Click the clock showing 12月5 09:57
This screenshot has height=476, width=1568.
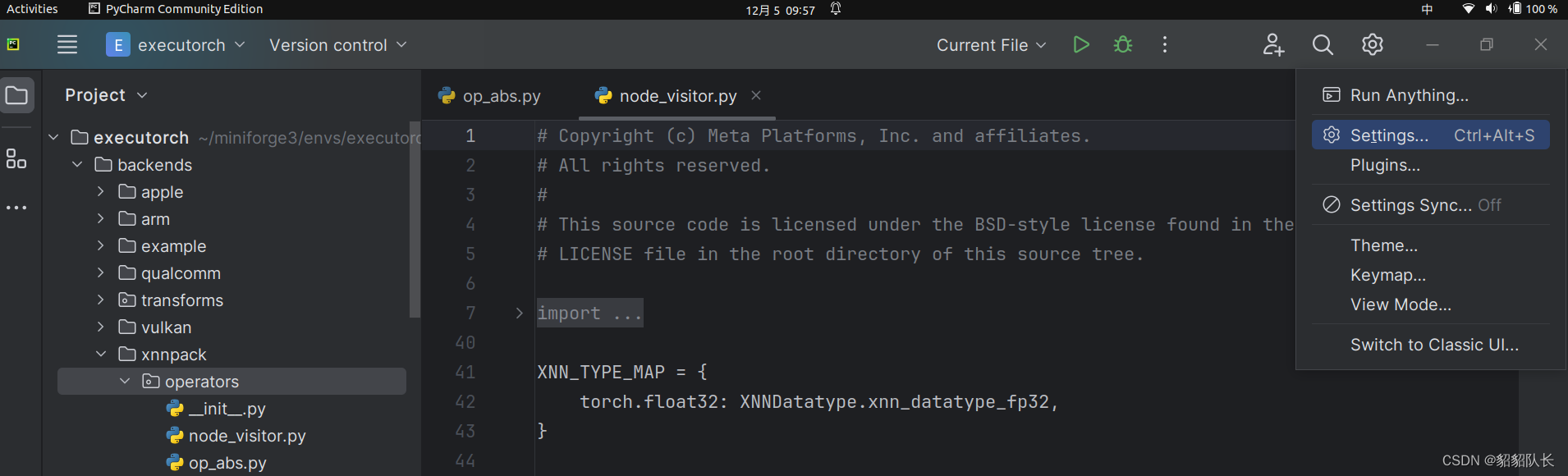pos(780,10)
